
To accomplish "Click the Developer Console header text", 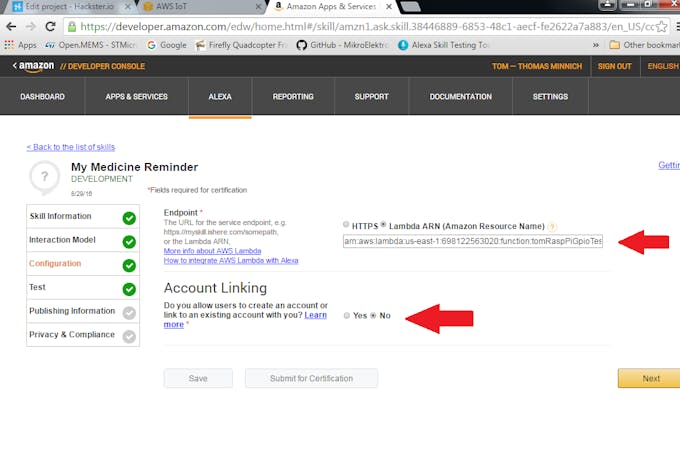I will click(x=102, y=66).
